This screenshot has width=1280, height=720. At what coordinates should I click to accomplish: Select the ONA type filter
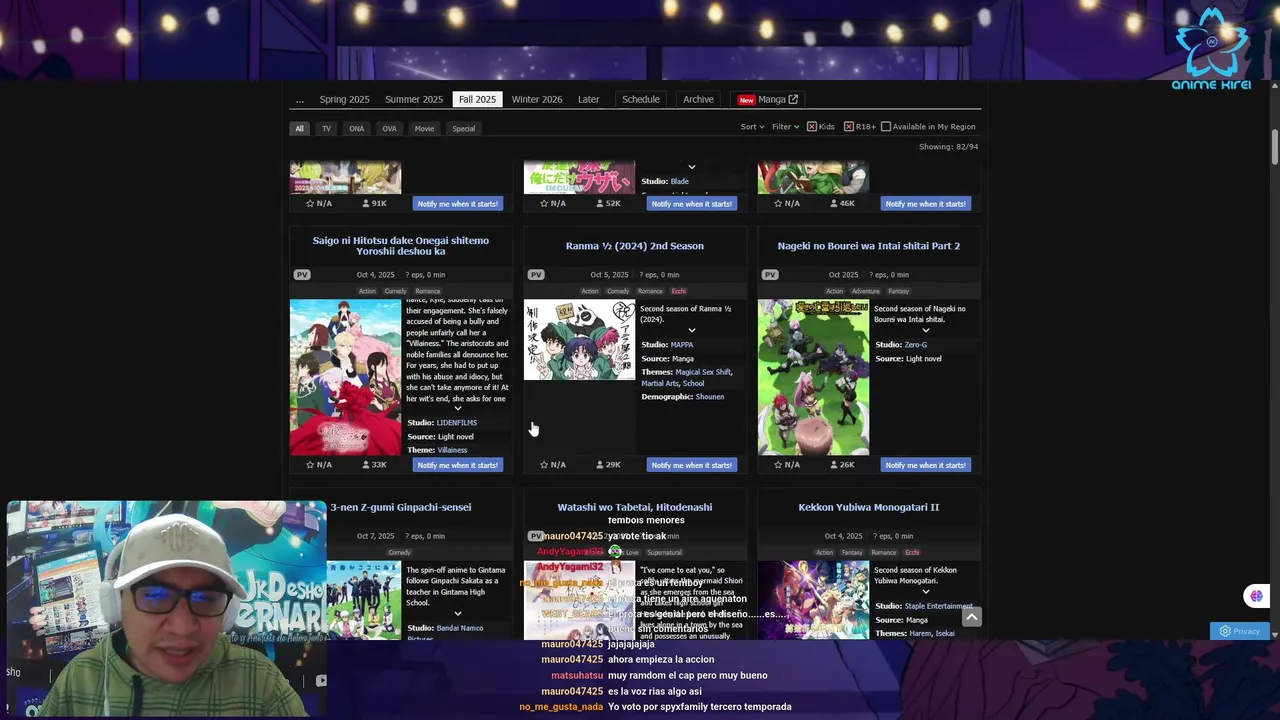click(x=356, y=129)
